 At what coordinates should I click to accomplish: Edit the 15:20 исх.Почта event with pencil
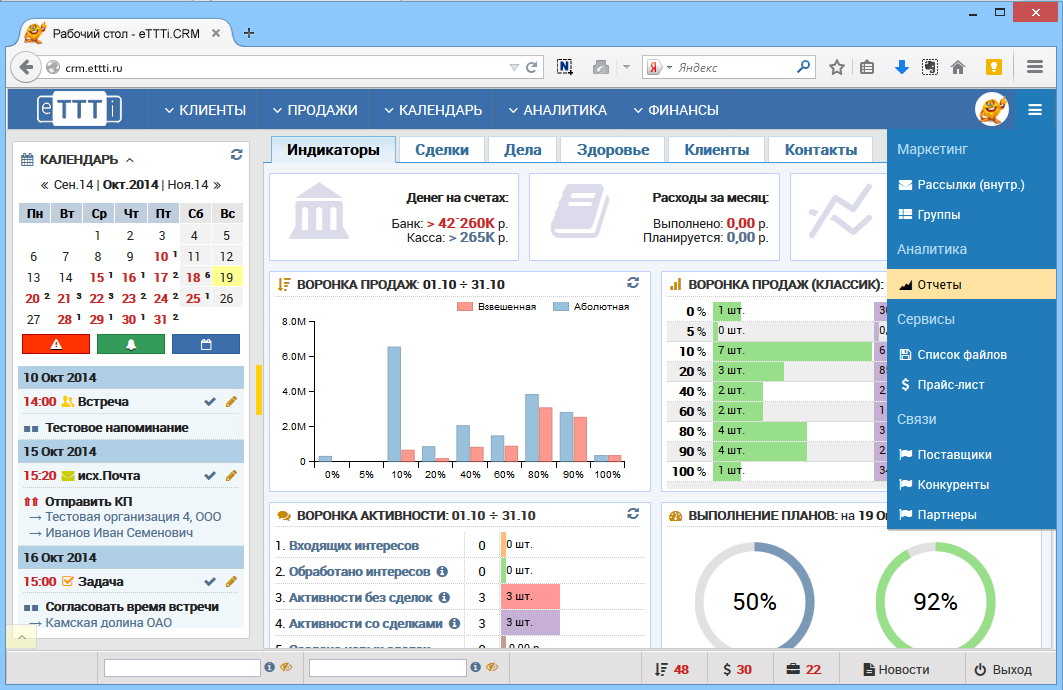(231, 475)
